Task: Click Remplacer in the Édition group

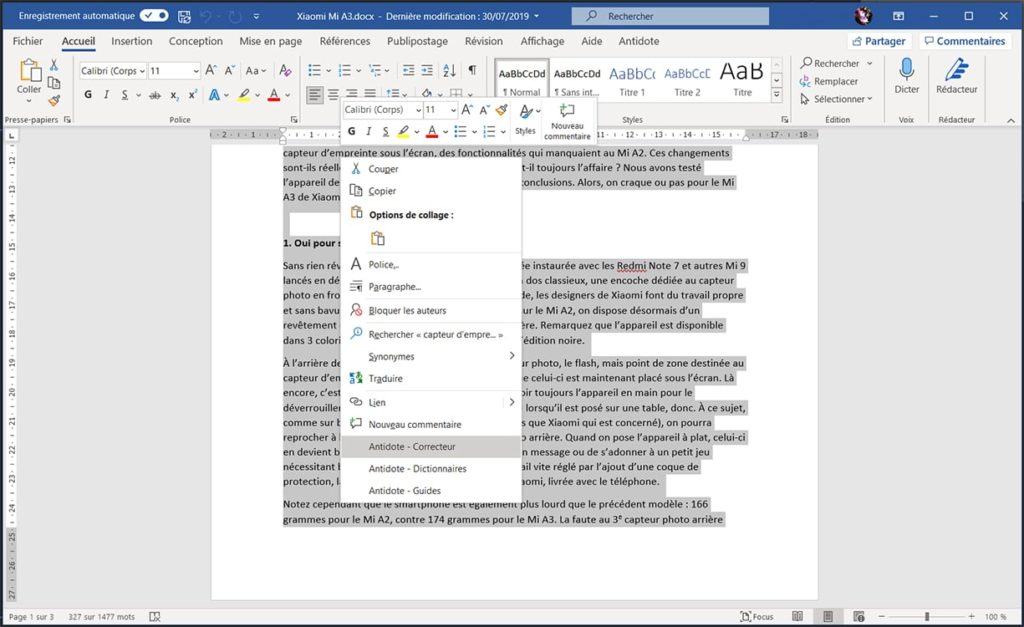Action: 829,82
